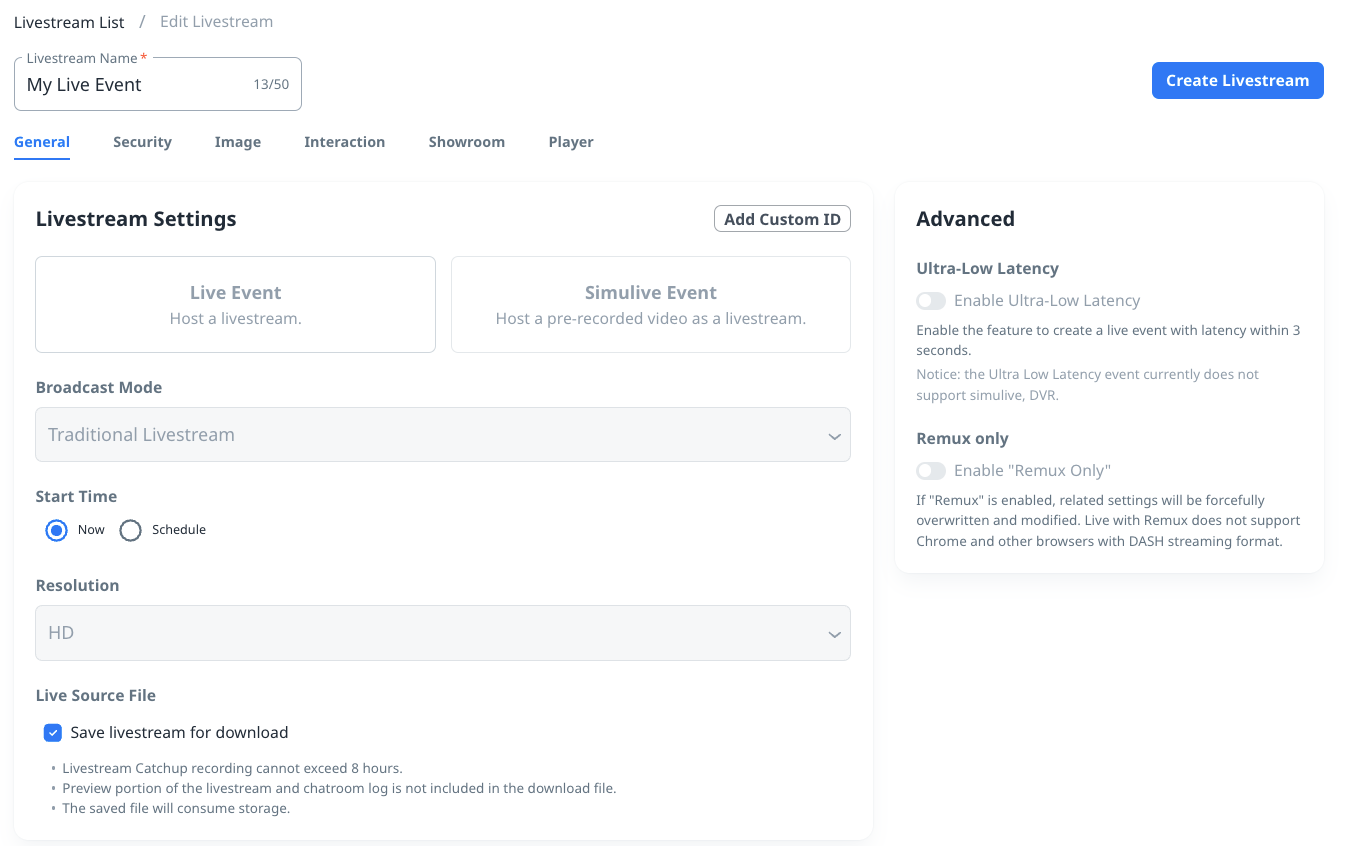Expand the HD resolution dropdown
Viewport: 1366px width, 846px height.
(442, 633)
